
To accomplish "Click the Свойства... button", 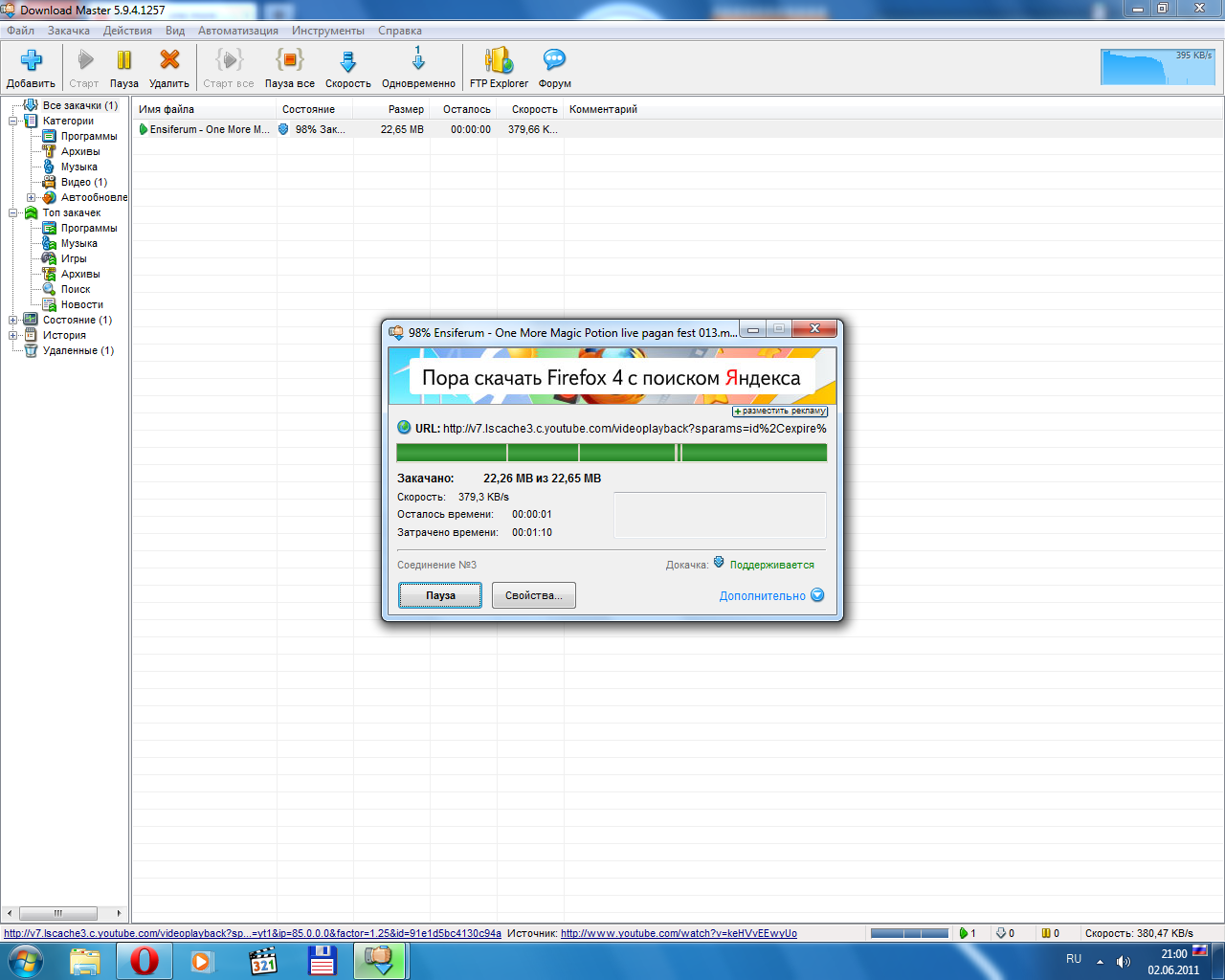I will pos(534,595).
